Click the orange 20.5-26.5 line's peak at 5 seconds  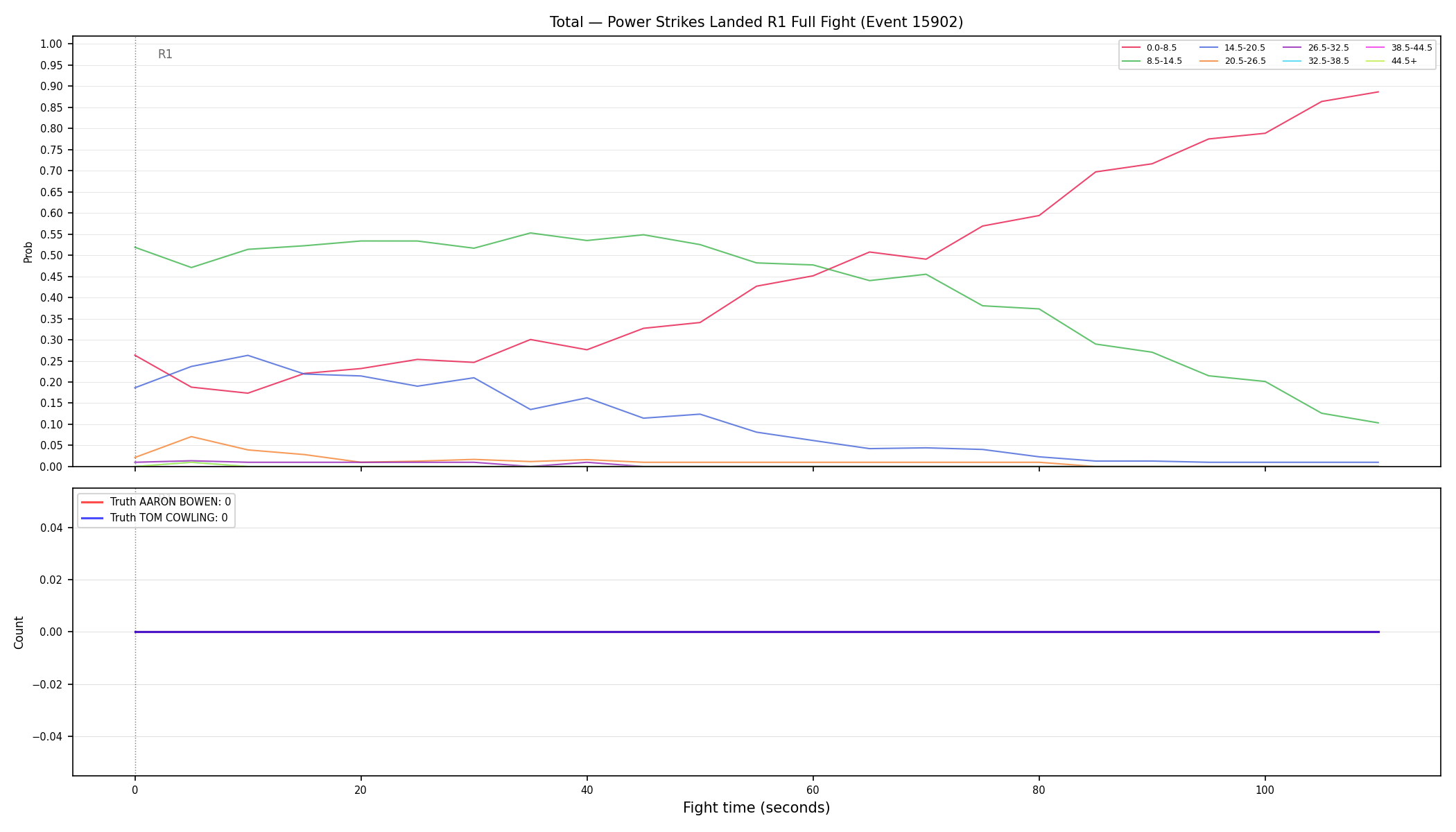click(191, 437)
